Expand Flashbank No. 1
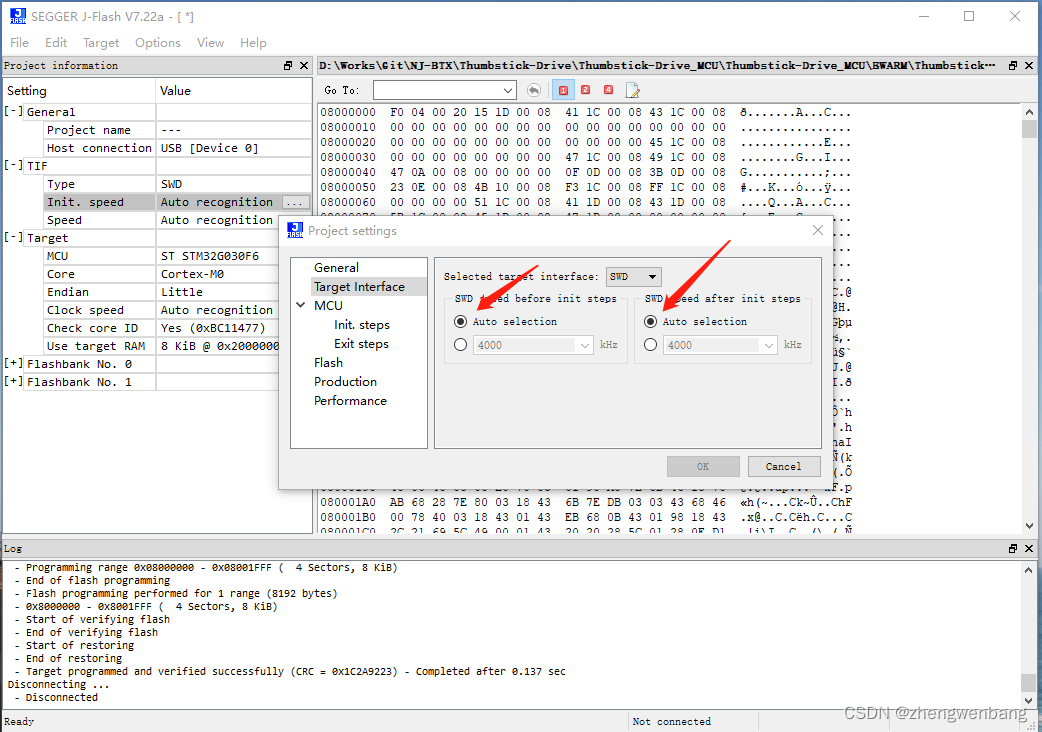Viewport: 1042px width, 732px height. click(13, 382)
